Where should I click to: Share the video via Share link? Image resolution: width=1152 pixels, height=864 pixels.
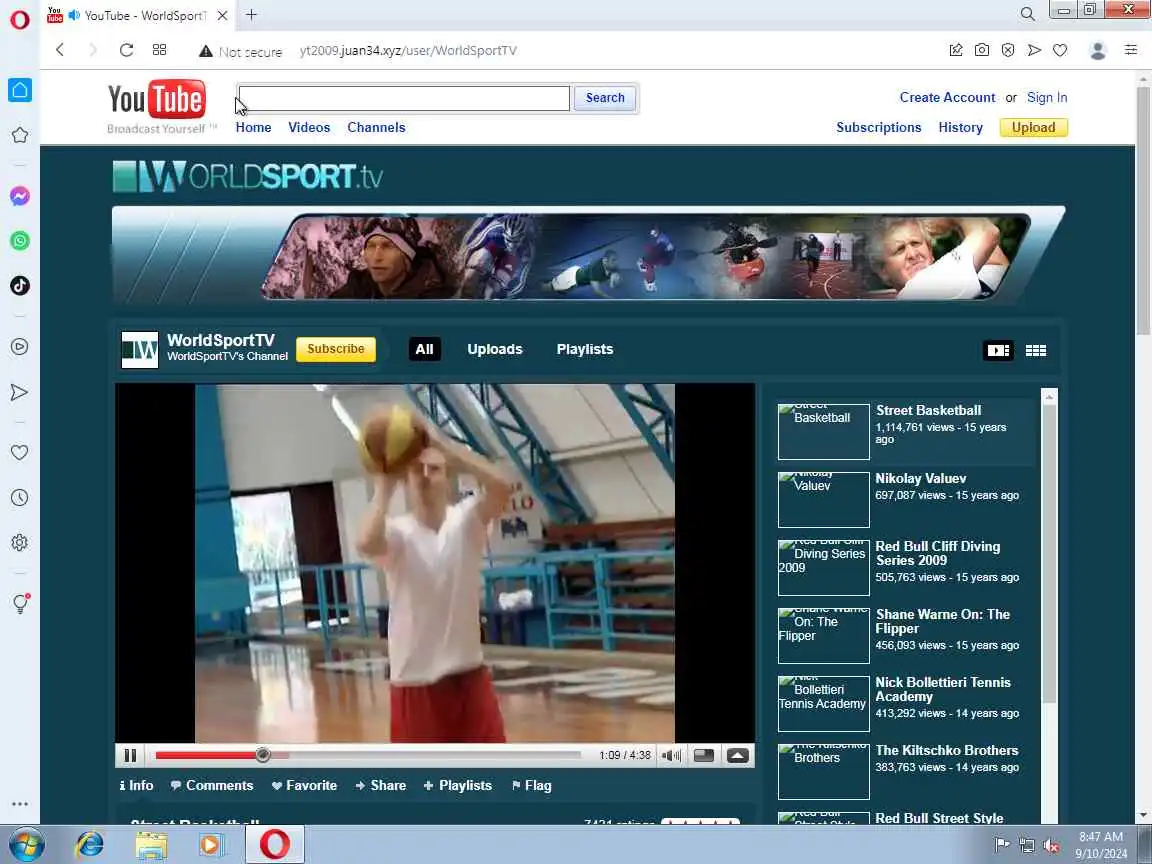381,785
